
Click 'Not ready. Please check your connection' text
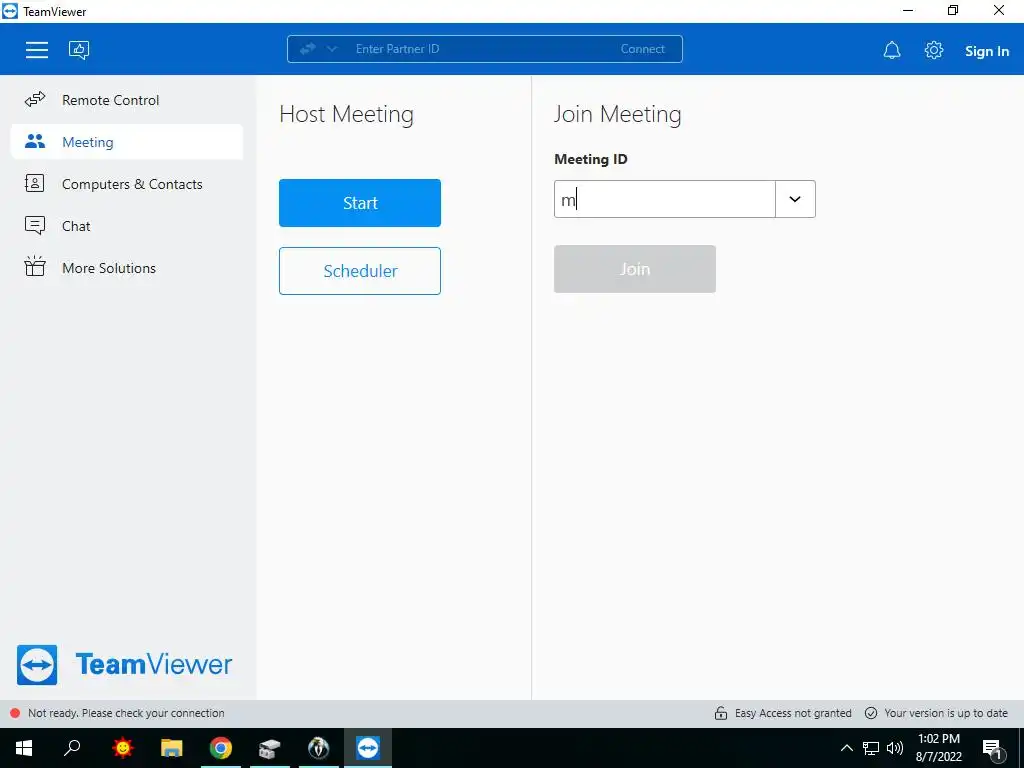[126, 713]
